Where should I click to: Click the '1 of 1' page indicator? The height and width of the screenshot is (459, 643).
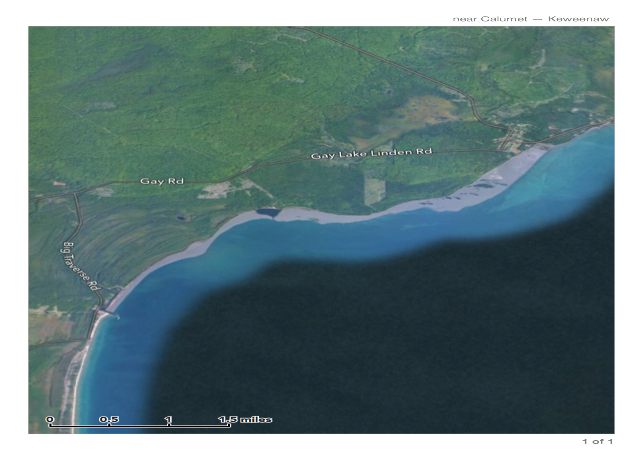tap(597, 441)
